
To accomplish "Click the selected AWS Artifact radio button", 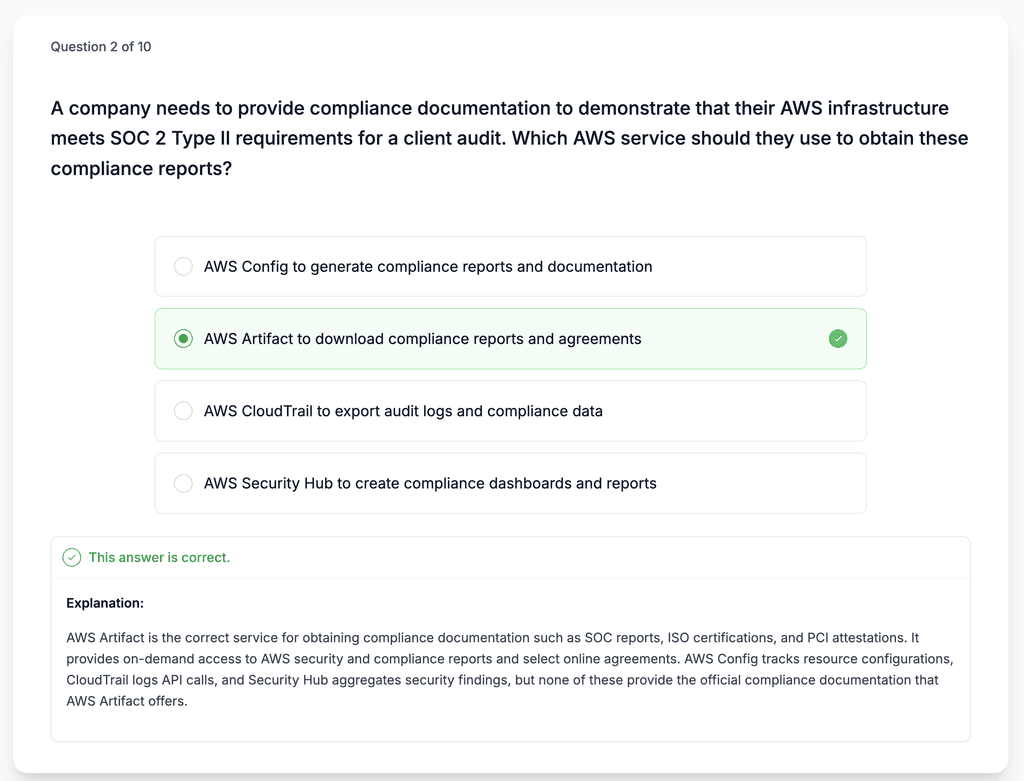I will point(183,338).
